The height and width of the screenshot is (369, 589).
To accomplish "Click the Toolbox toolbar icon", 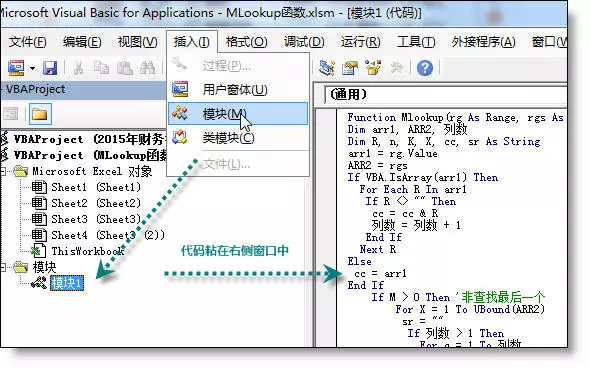I will pyautogui.click(x=397, y=68).
